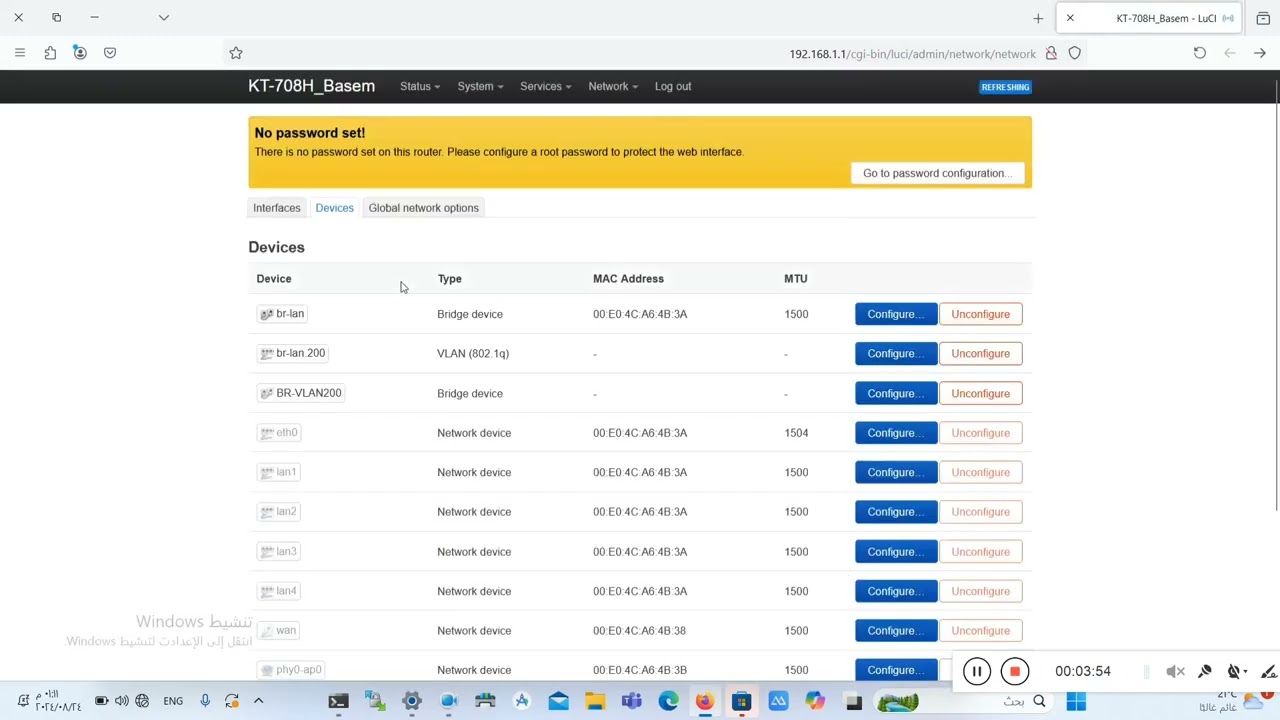Configure the BR-VLAN200 bridge device

[896, 393]
